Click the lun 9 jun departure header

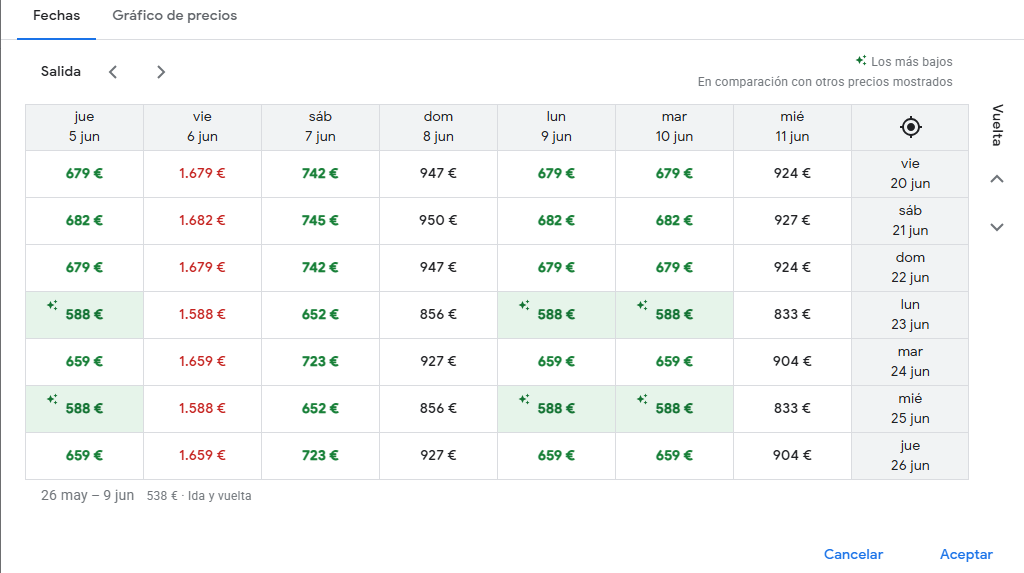(x=556, y=127)
